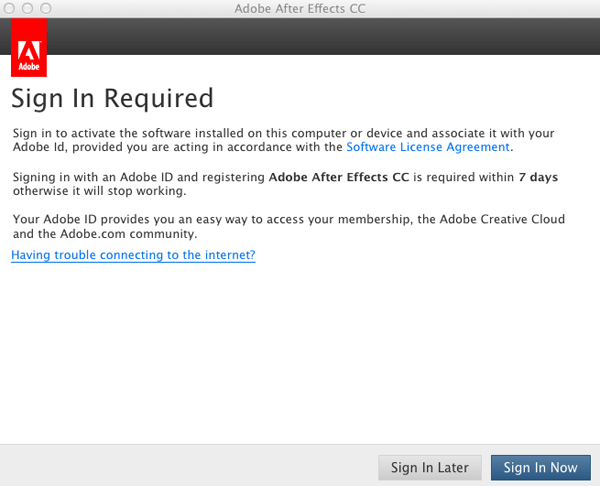600x486 pixels.
Task: Choose the Sign In Later button
Action: 430,467
